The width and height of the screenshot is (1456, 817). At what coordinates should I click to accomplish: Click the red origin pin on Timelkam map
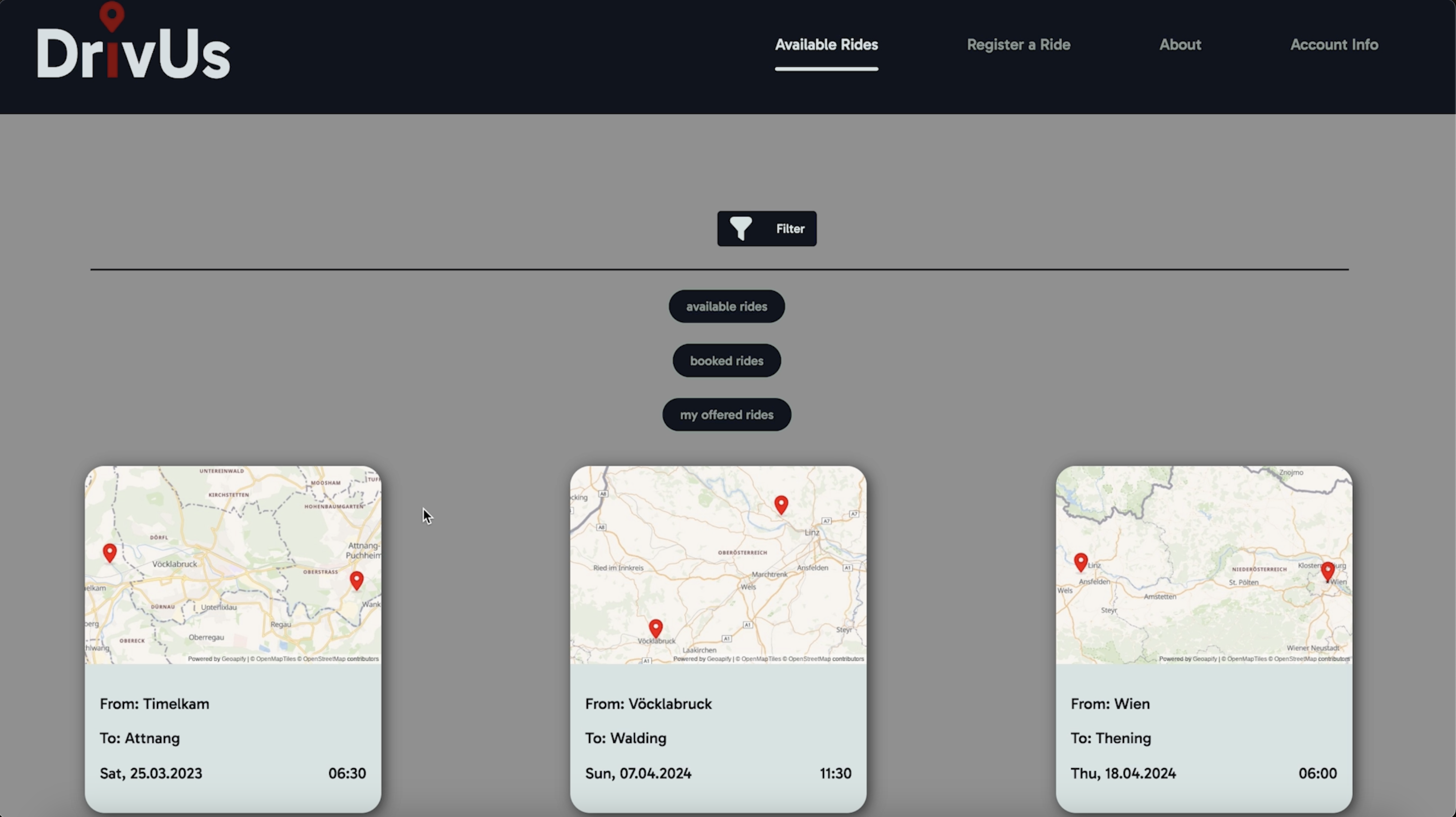(x=109, y=552)
